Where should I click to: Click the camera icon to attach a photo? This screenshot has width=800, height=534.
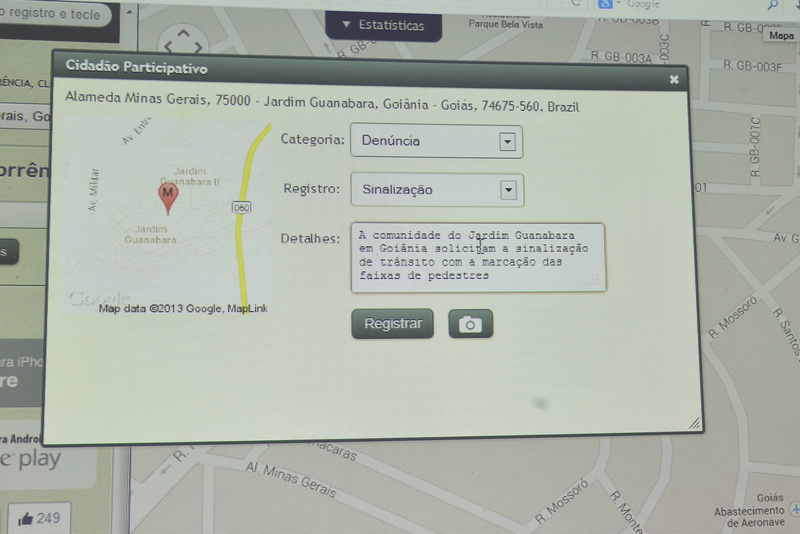click(471, 324)
